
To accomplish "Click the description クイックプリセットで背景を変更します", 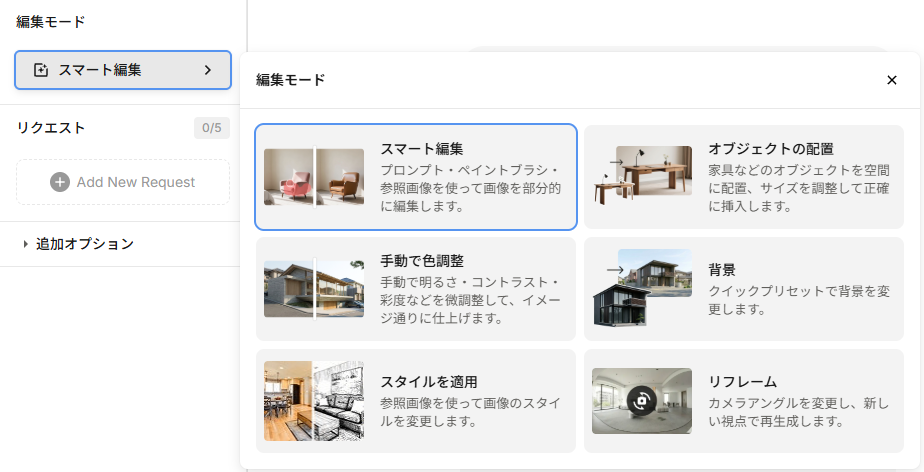I will [798, 300].
